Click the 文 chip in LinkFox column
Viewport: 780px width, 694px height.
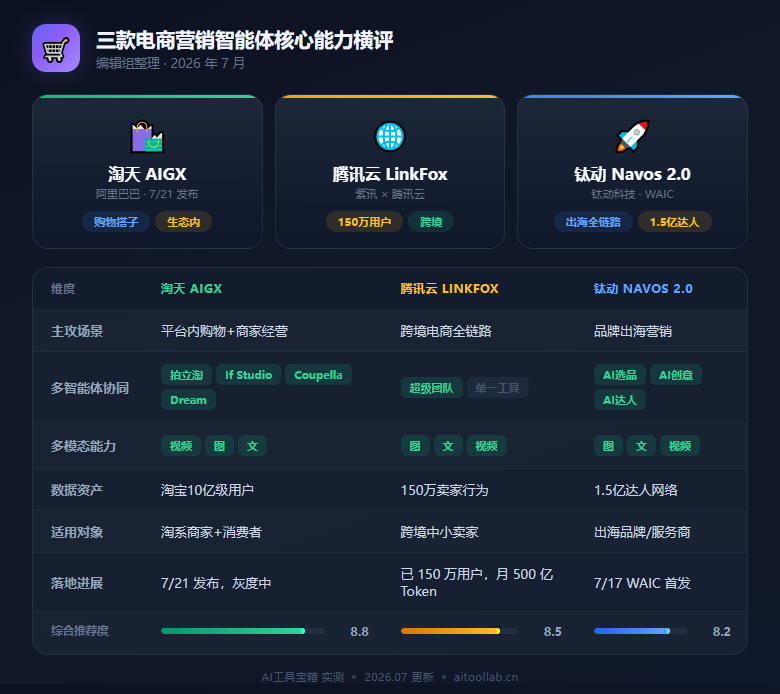point(448,446)
